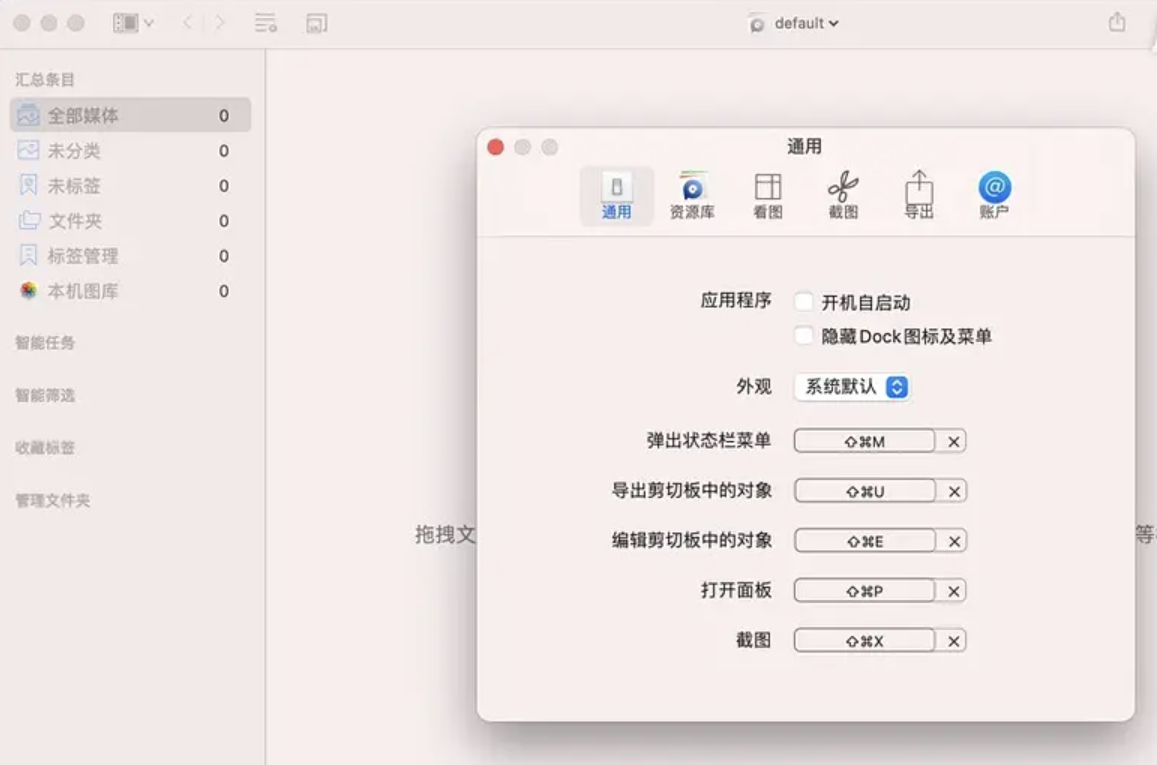Clear the 截图 shortcut with its X button
This screenshot has height=765, width=1157.
pos(952,640)
